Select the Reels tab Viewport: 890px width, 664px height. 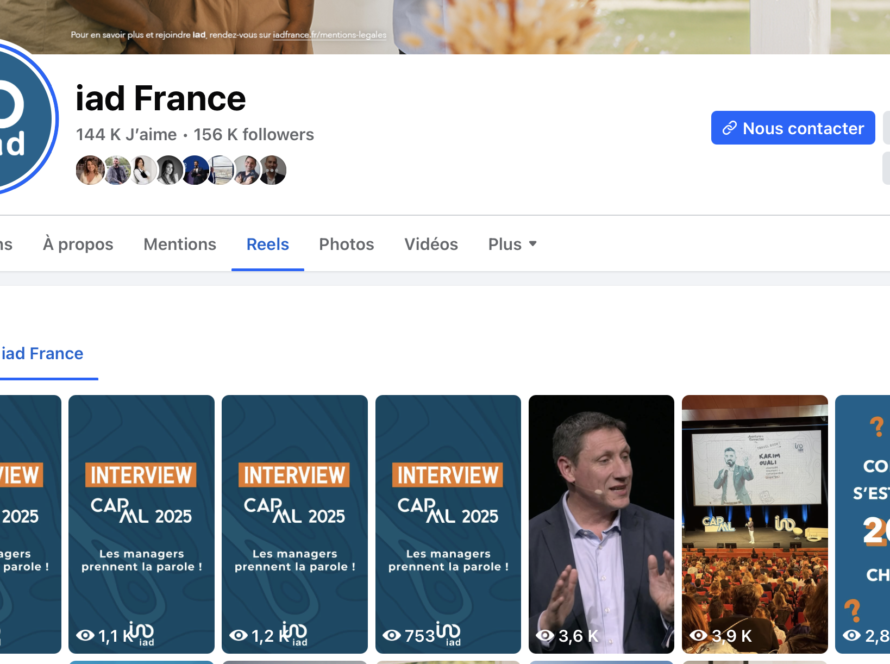267,244
